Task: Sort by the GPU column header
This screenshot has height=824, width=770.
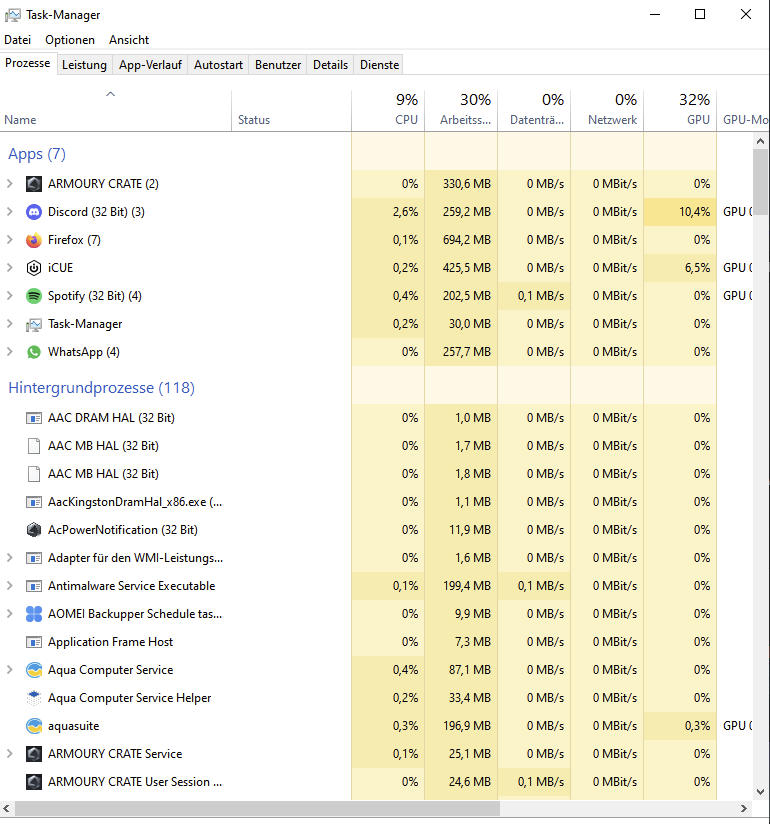Action: 680,110
